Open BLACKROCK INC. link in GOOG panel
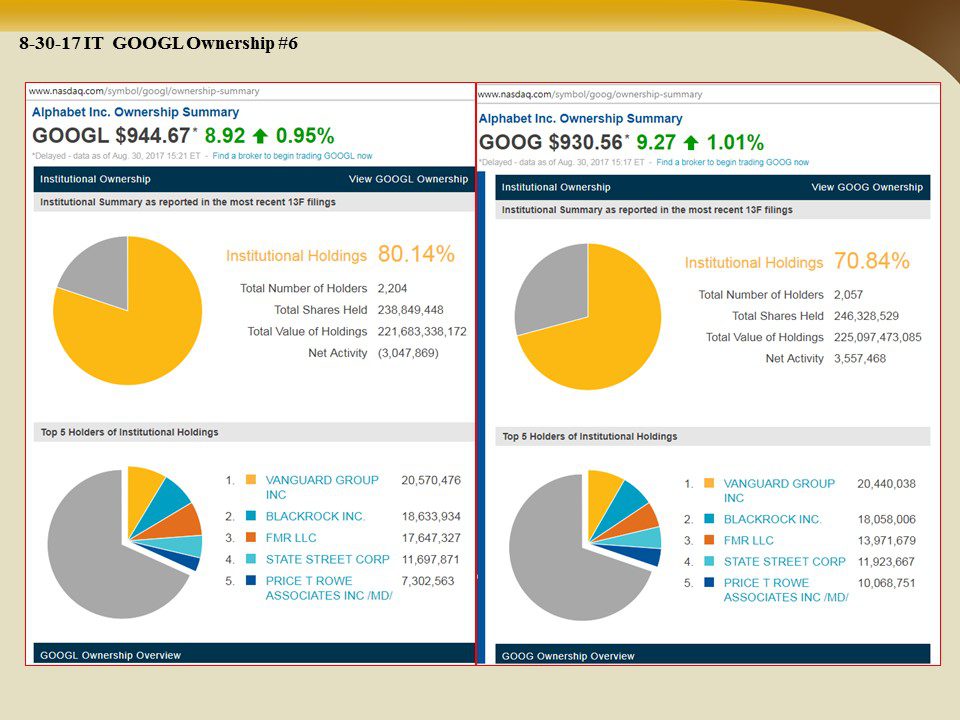Image resolution: width=960 pixels, height=720 pixels. click(772, 519)
